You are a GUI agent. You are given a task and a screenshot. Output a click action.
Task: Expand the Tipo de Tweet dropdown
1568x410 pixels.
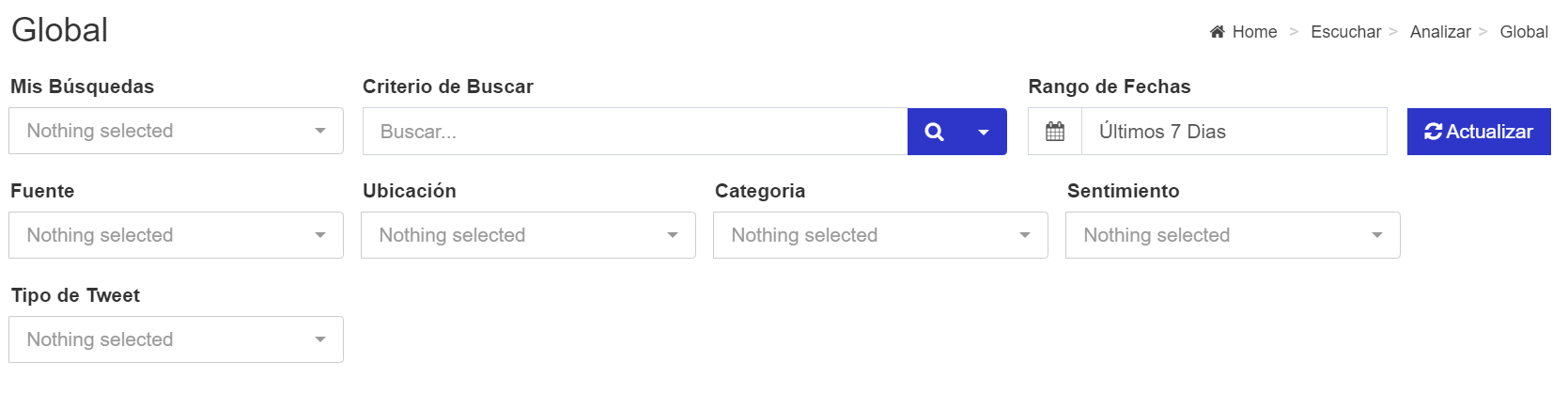tap(176, 339)
